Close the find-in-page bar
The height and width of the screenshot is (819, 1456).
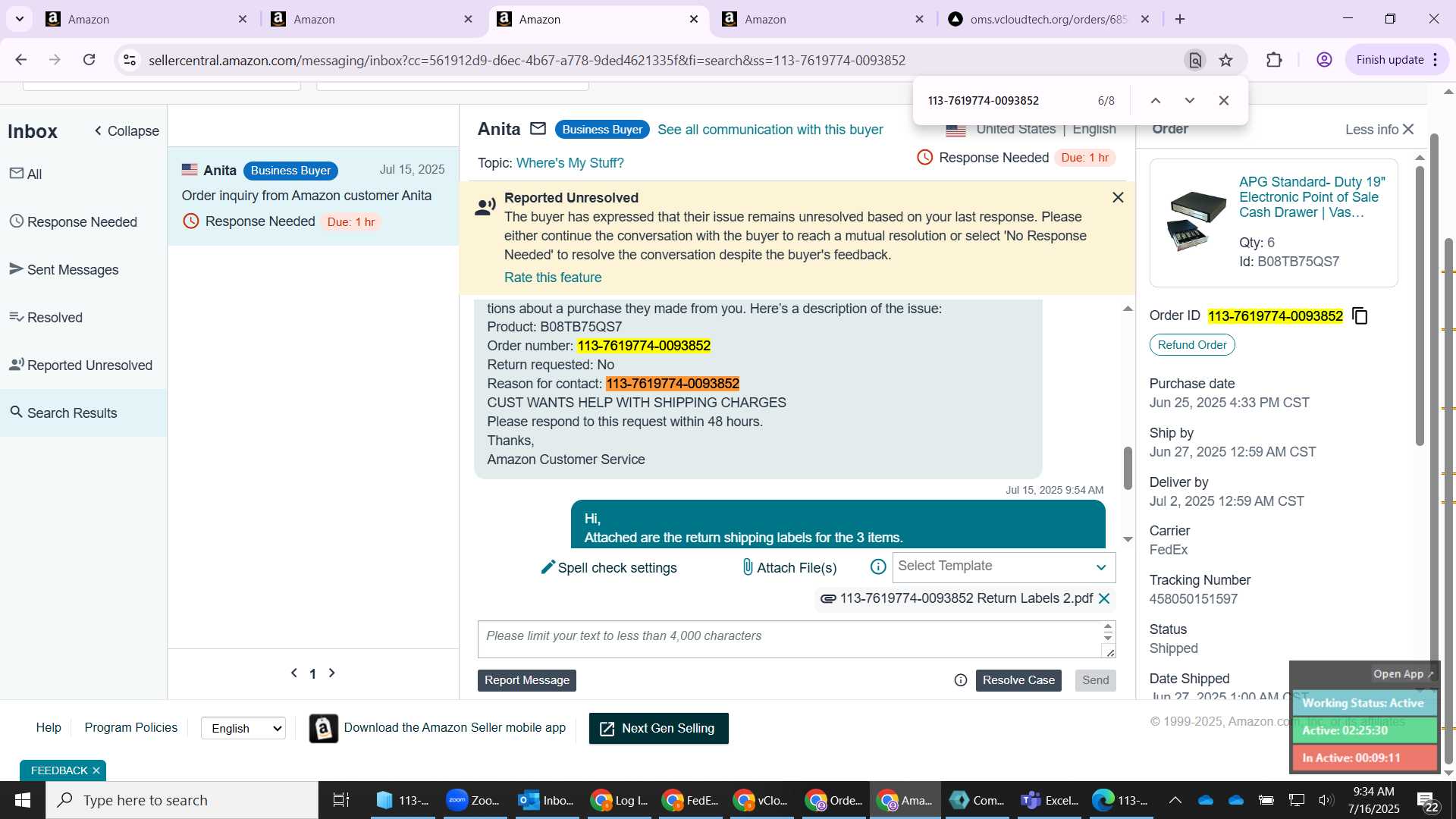coord(1224,100)
